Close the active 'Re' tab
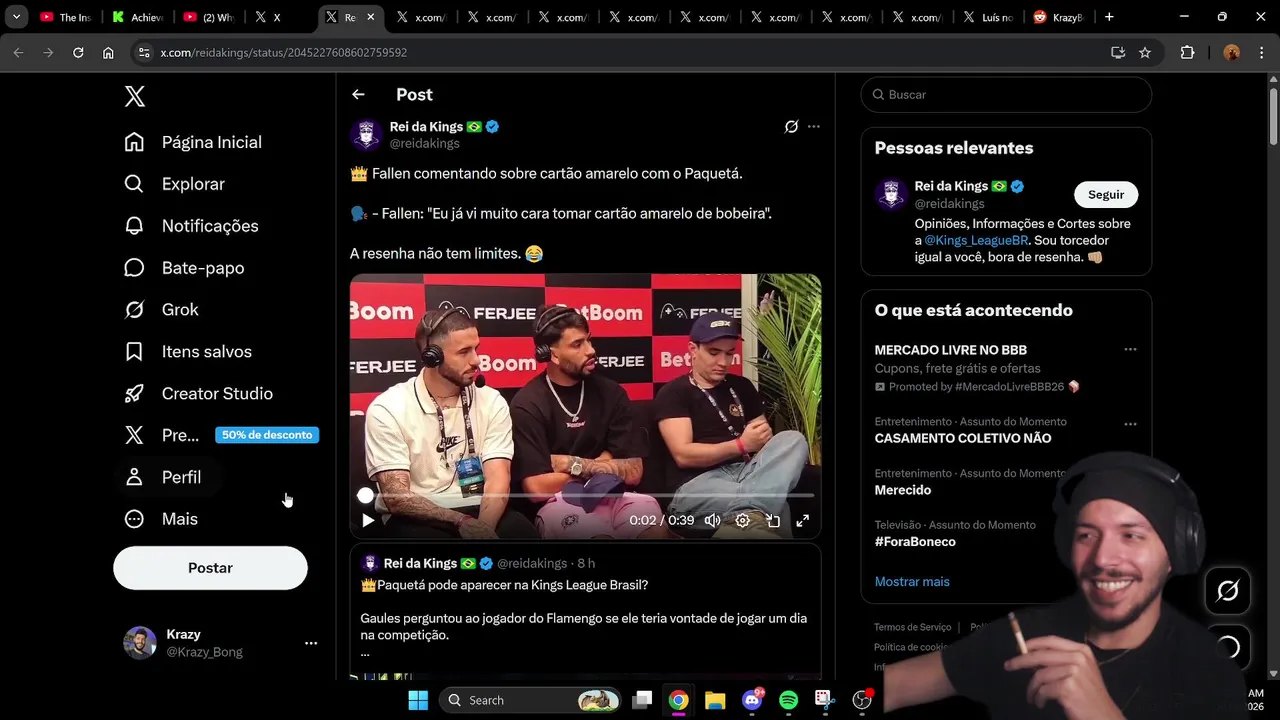Image resolution: width=1280 pixels, height=720 pixels. pos(369,17)
